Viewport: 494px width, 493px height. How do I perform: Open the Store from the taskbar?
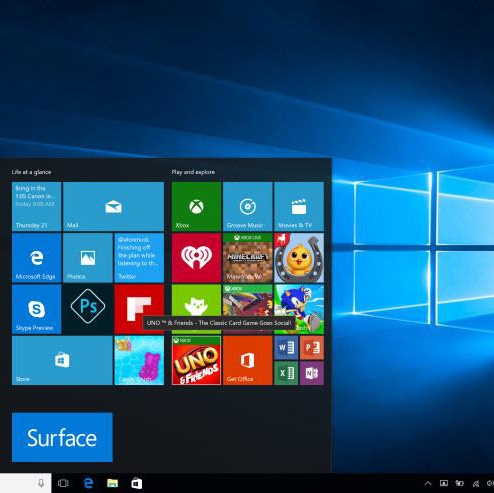point(136,483)
